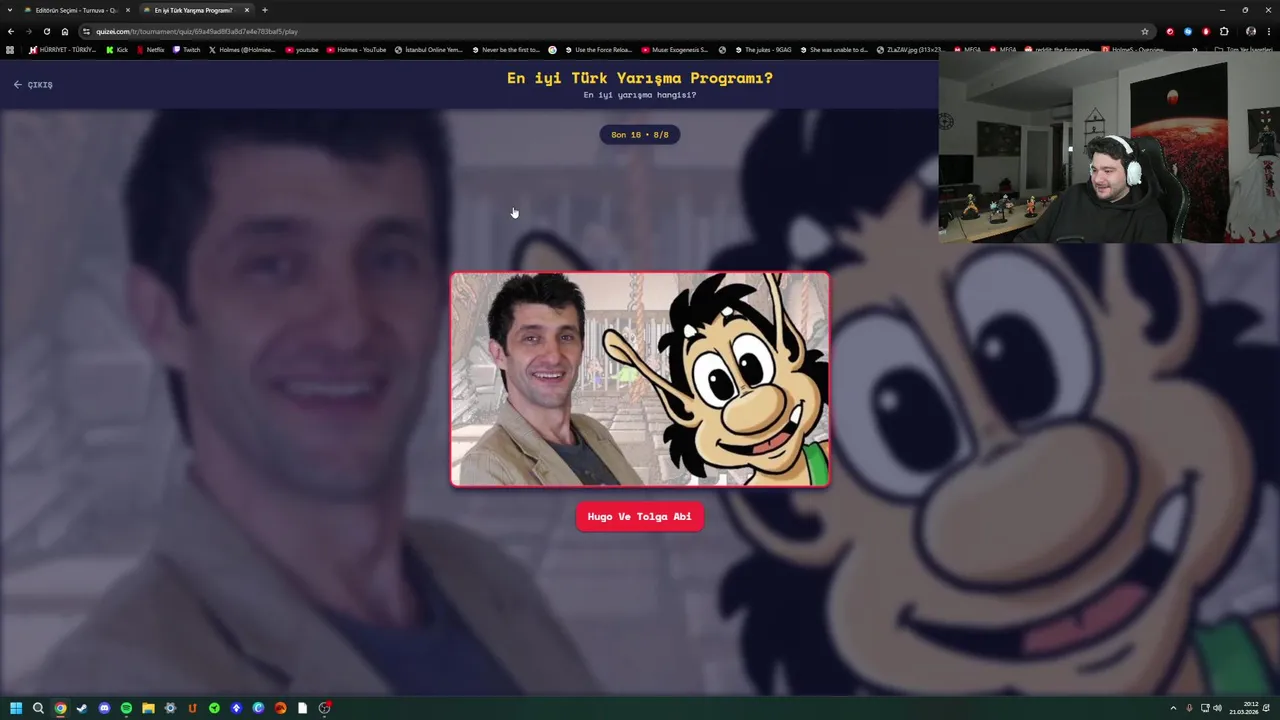Open the She was unable to d... bookmark
The height and width of the screenshot is (720, 1280).
coord(834,49)
